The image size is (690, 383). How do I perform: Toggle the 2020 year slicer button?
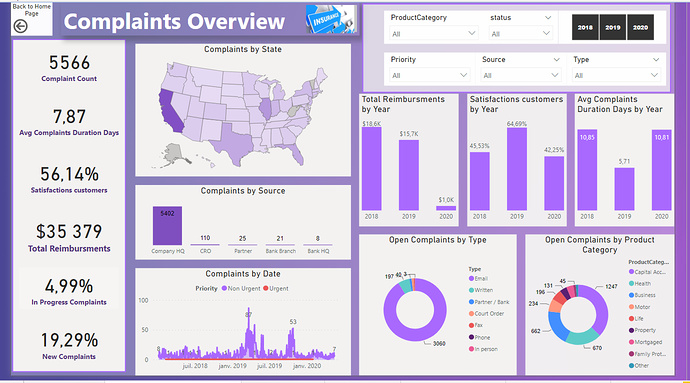coord(640,27)
